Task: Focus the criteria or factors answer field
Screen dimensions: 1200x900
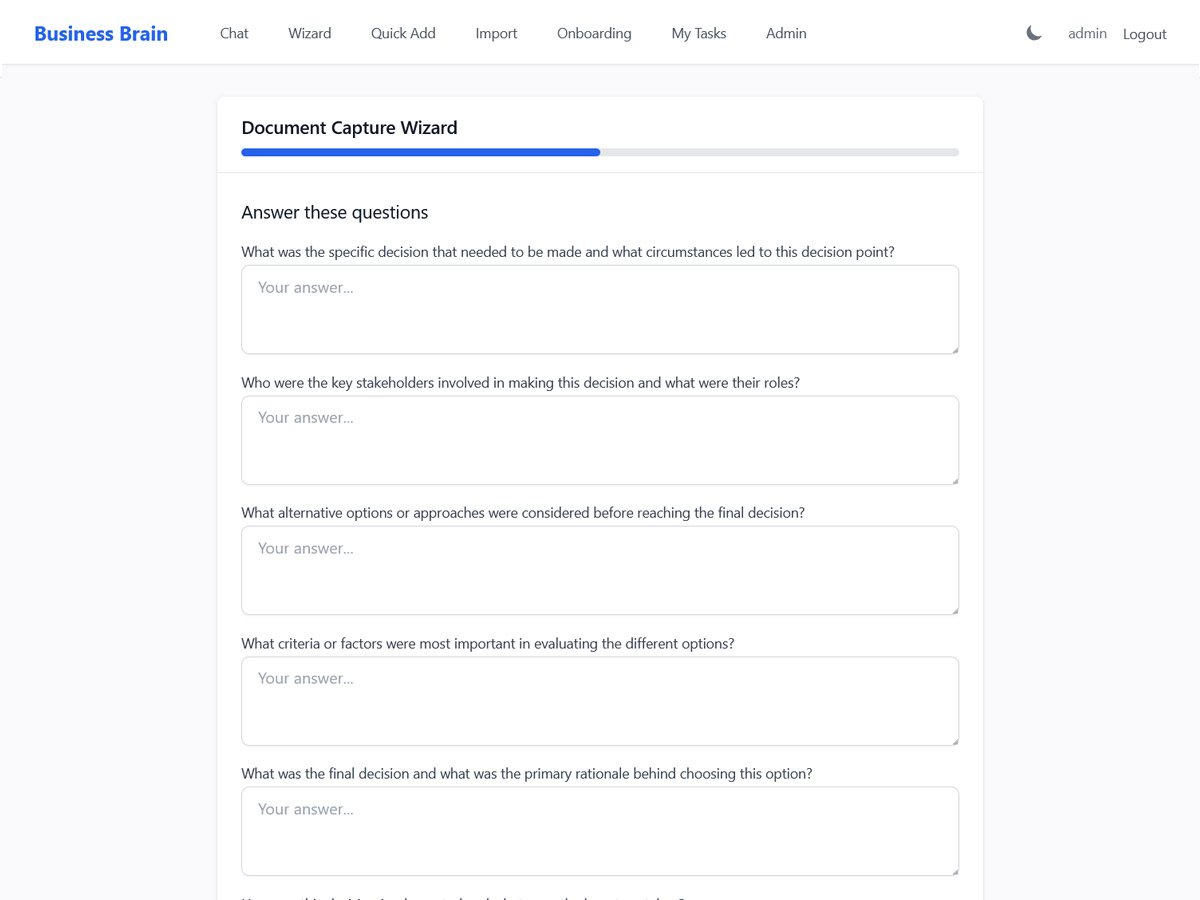Action: pos(600,701)
